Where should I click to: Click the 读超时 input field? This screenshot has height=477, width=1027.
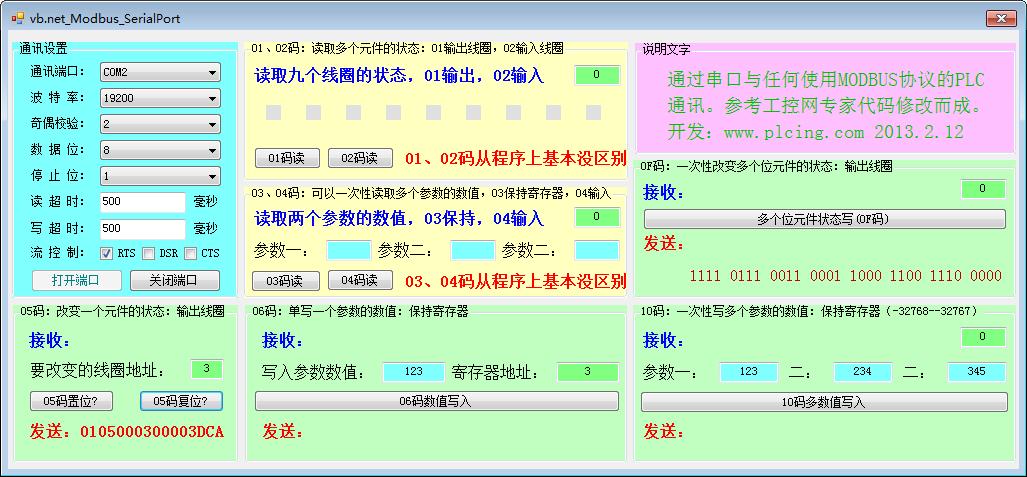click(x=142, y=202)
